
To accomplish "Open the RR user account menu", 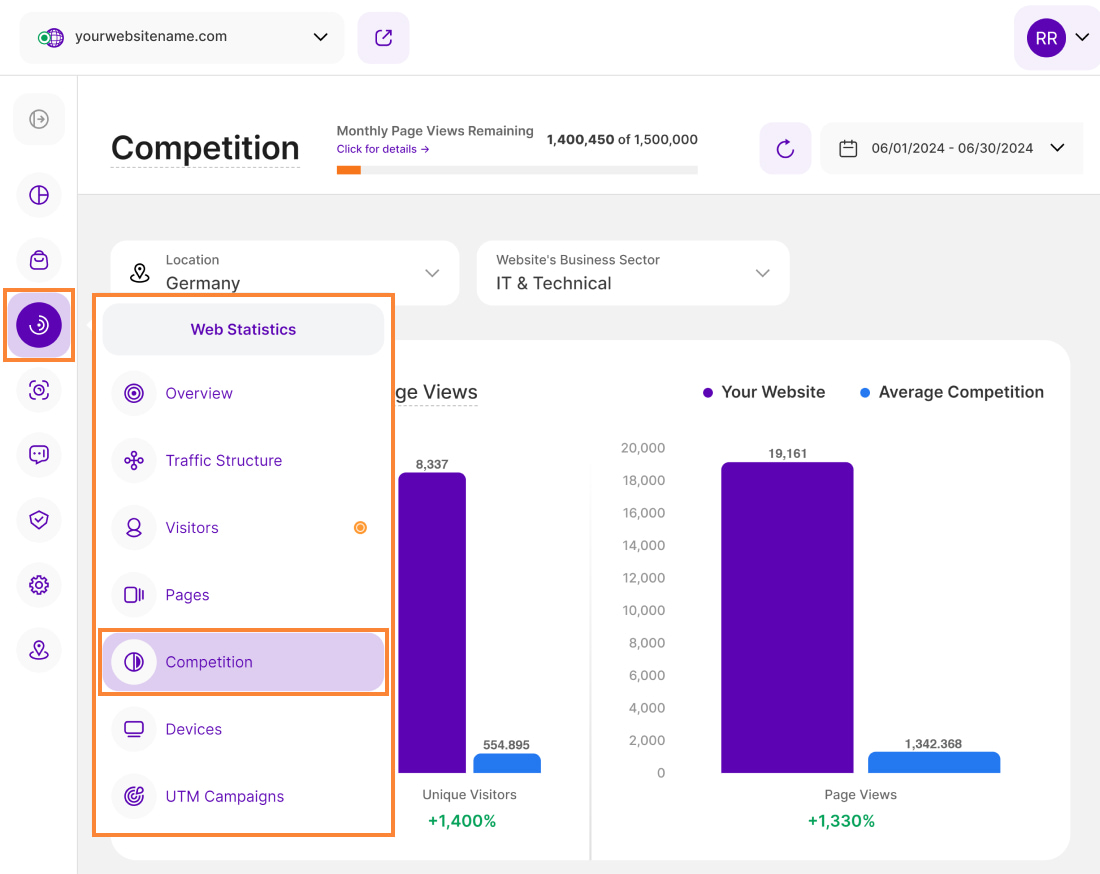I will click(1058, 38).
